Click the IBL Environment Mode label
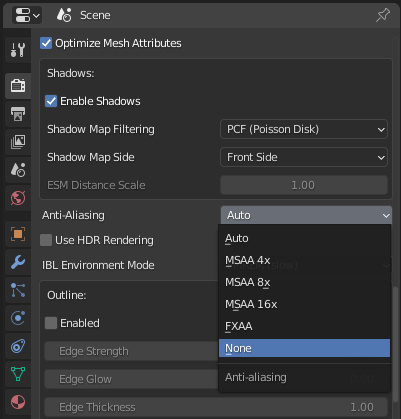The height and width of the screenshot is (419, 401). tap(98, 265)
